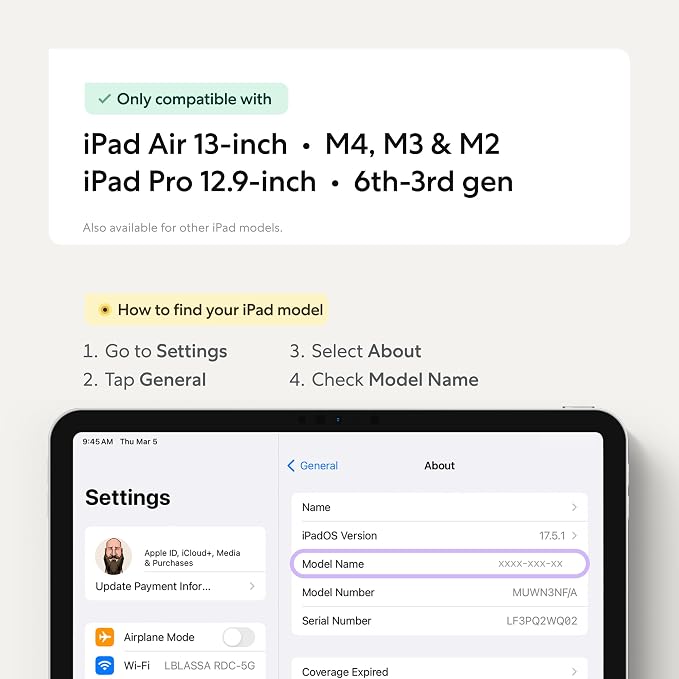This screenshot has width=679, height=679.
Task: Click the About title
Action: 439,466
